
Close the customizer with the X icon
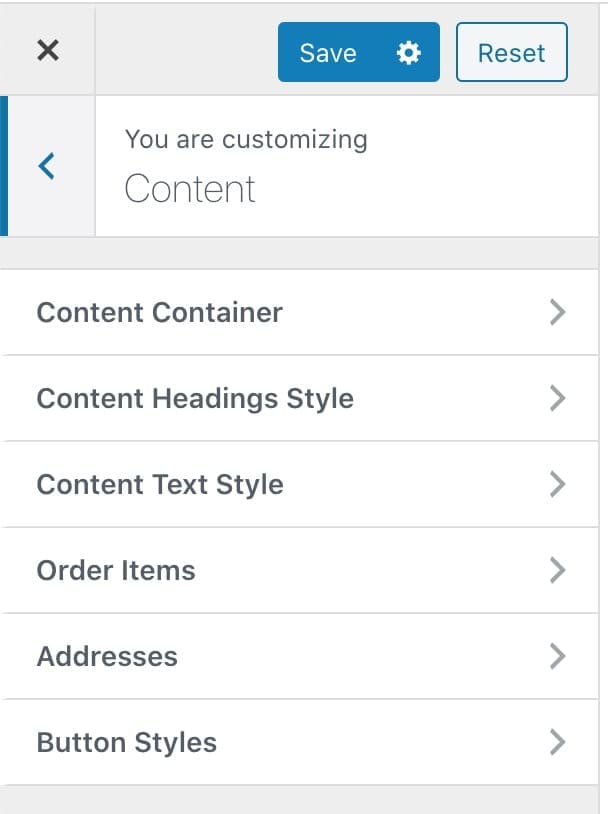(x=48, y=50)
